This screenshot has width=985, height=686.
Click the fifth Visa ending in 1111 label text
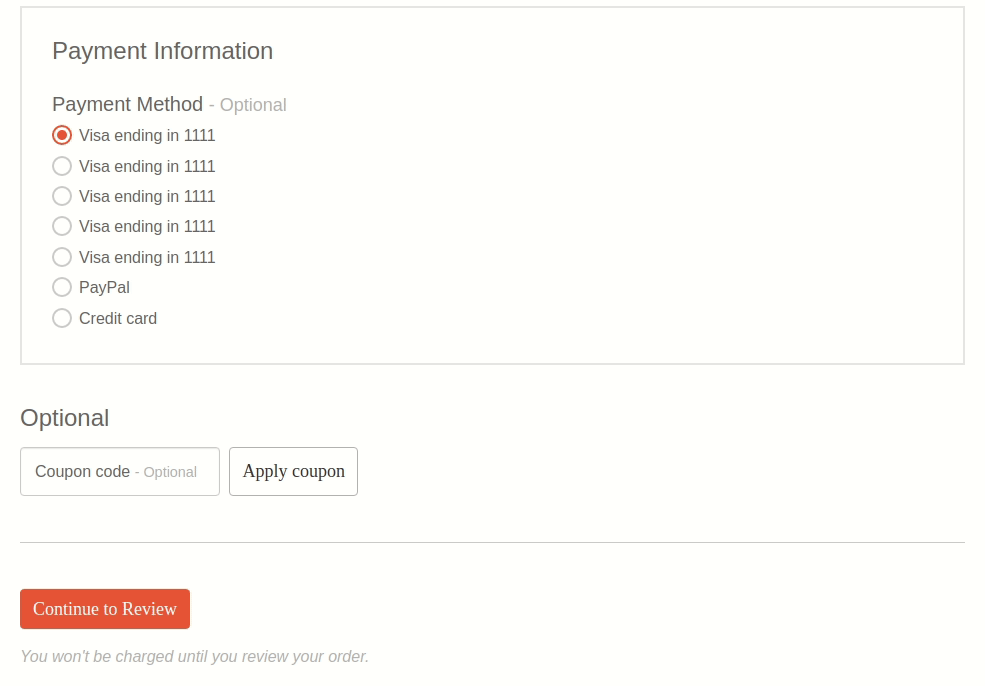pyautogui.click(x=147, y=258)
